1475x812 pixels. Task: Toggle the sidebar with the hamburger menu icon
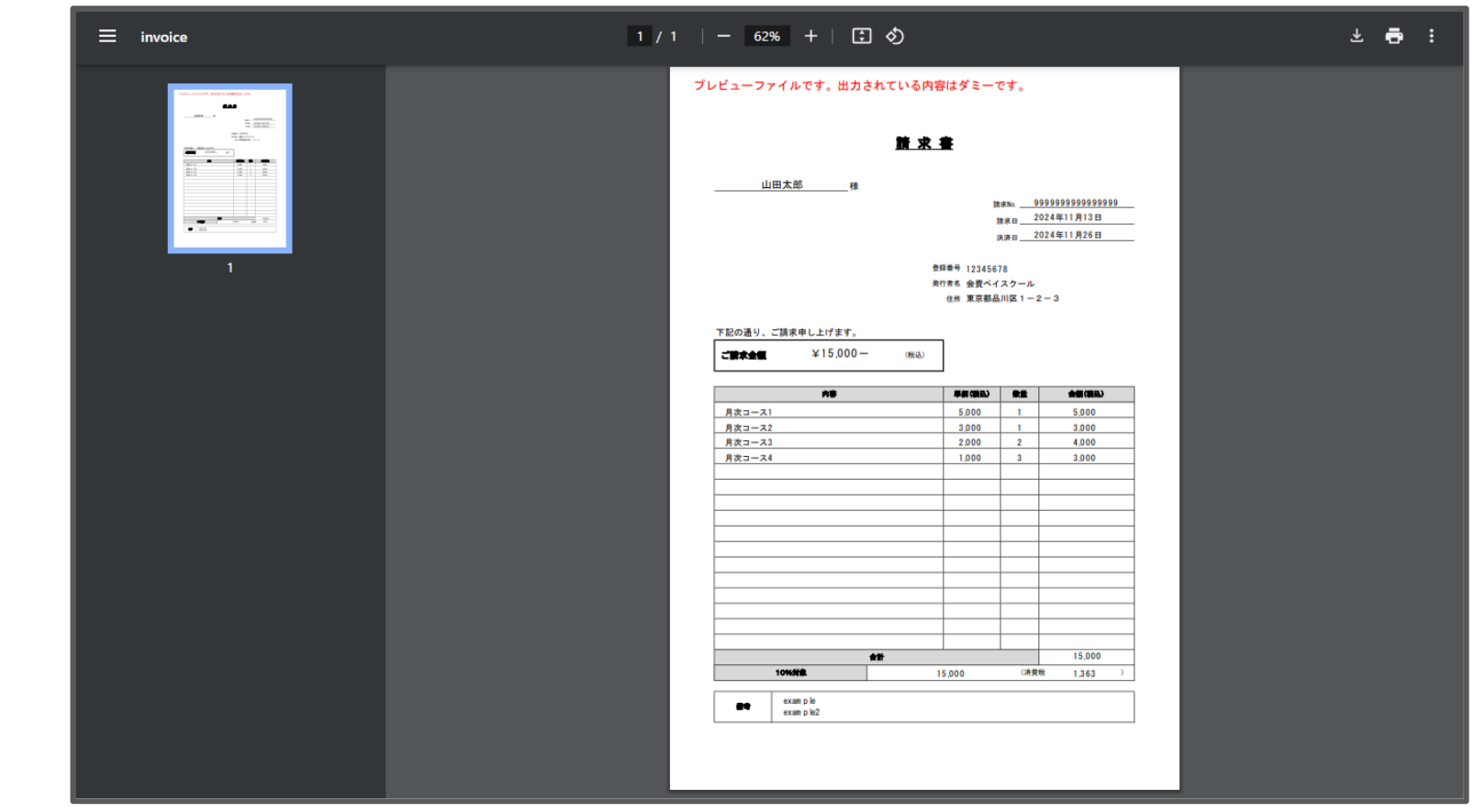(107, 37)
